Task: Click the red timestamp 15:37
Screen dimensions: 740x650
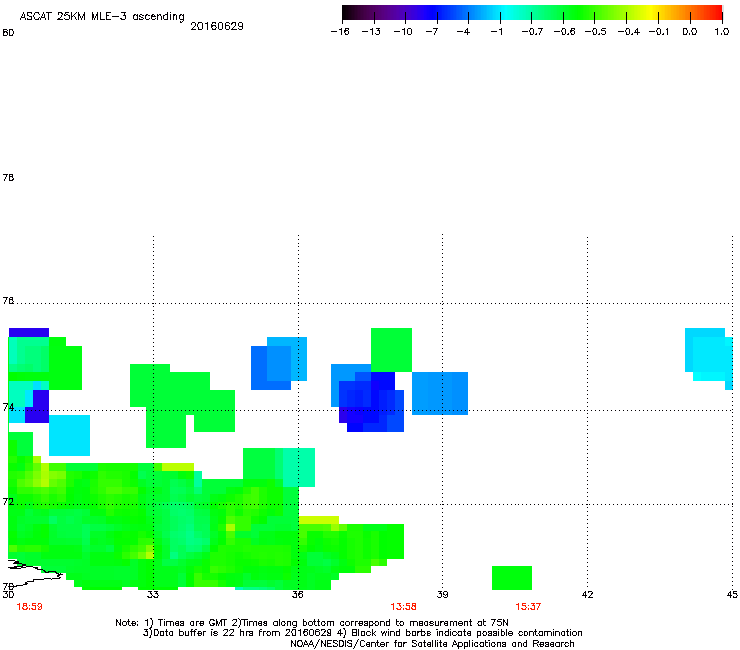Action: point(528,607)
